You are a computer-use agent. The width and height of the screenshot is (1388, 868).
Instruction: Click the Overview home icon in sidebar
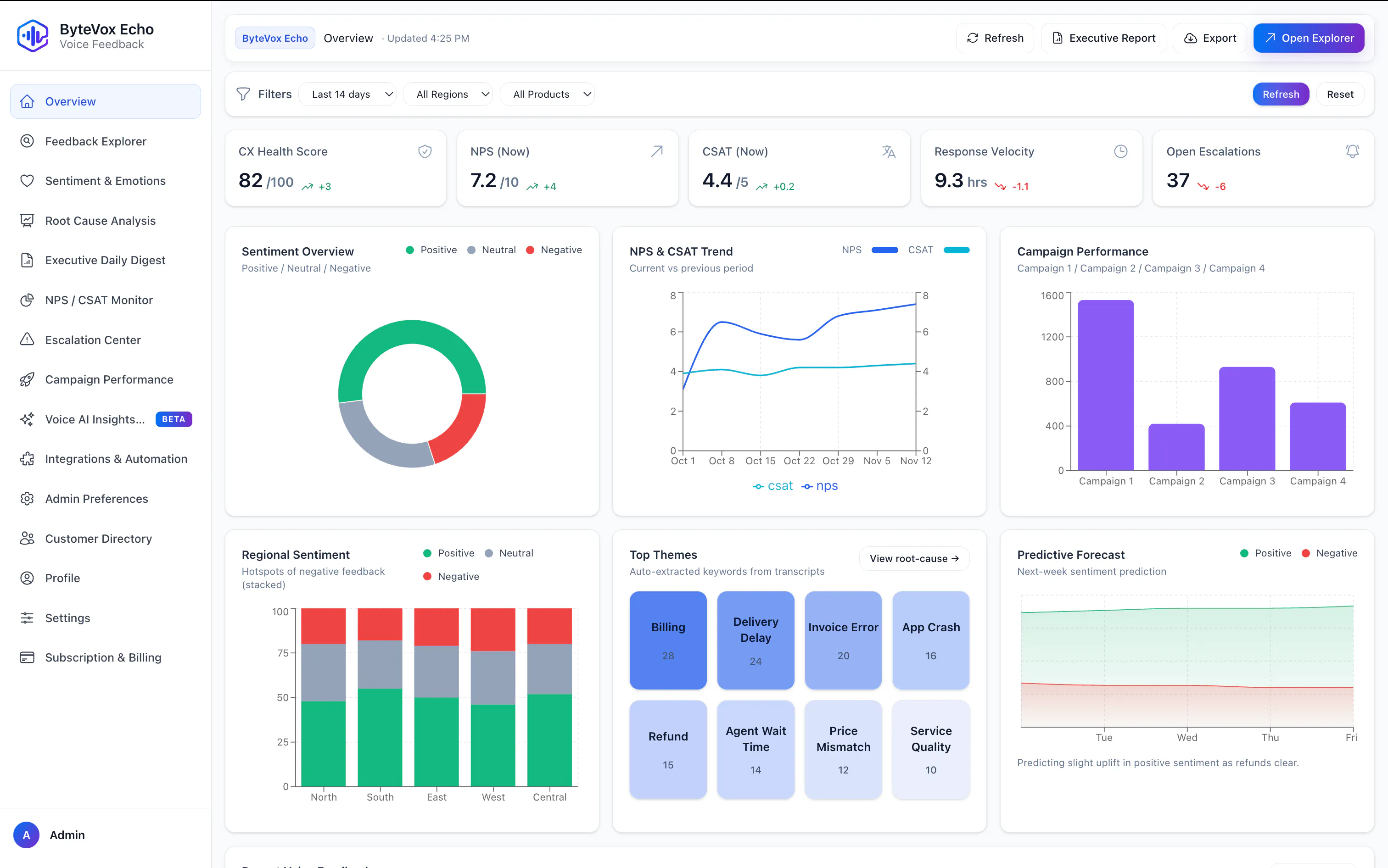click(27, 101)
